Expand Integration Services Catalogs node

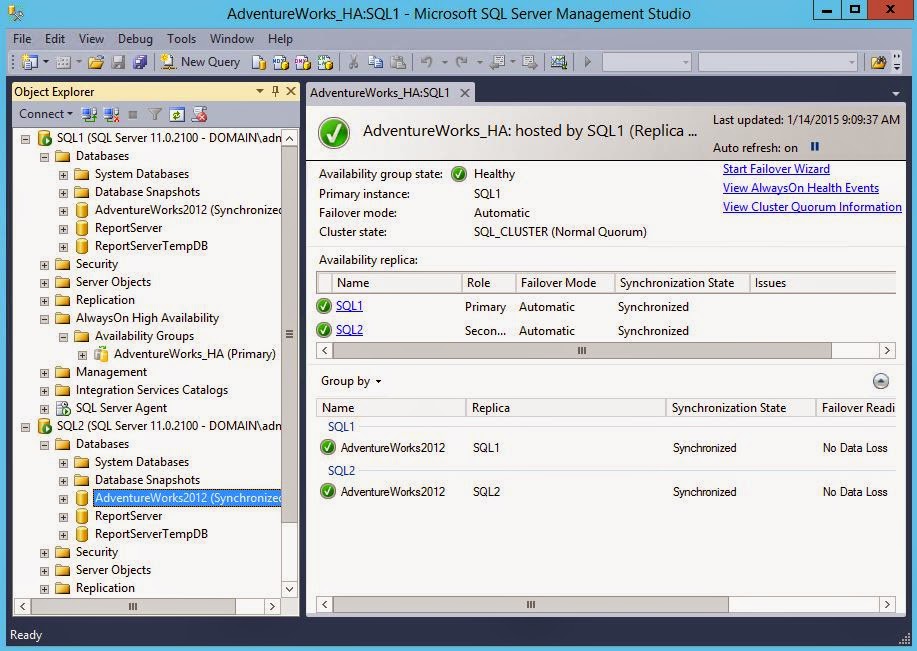pos(44,391)
